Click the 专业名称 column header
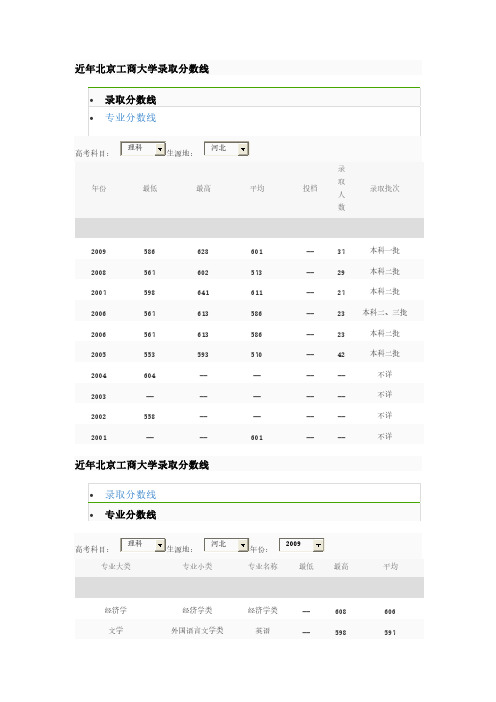 [263, 566]
